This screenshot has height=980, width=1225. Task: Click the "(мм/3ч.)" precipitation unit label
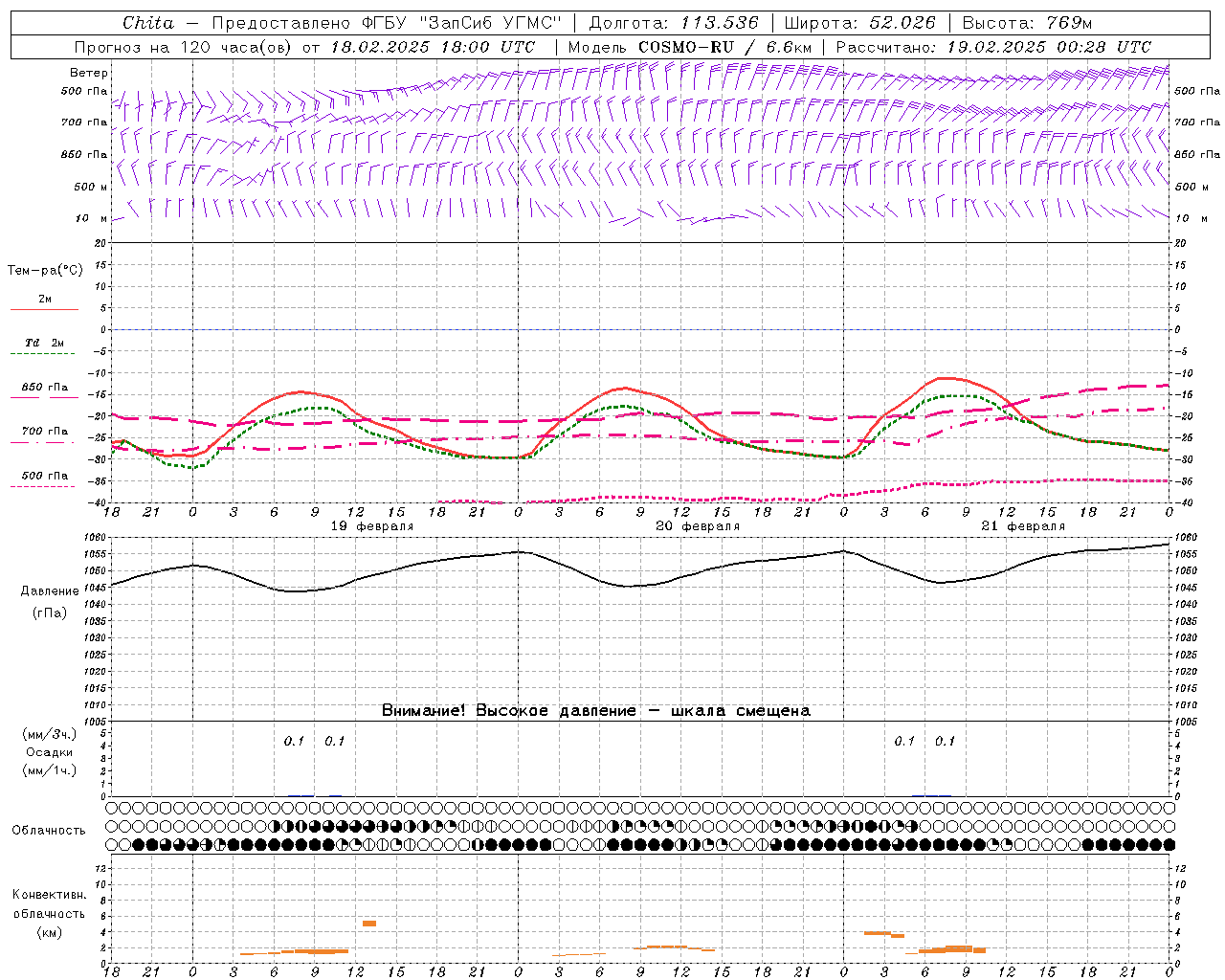coord(49,734)
